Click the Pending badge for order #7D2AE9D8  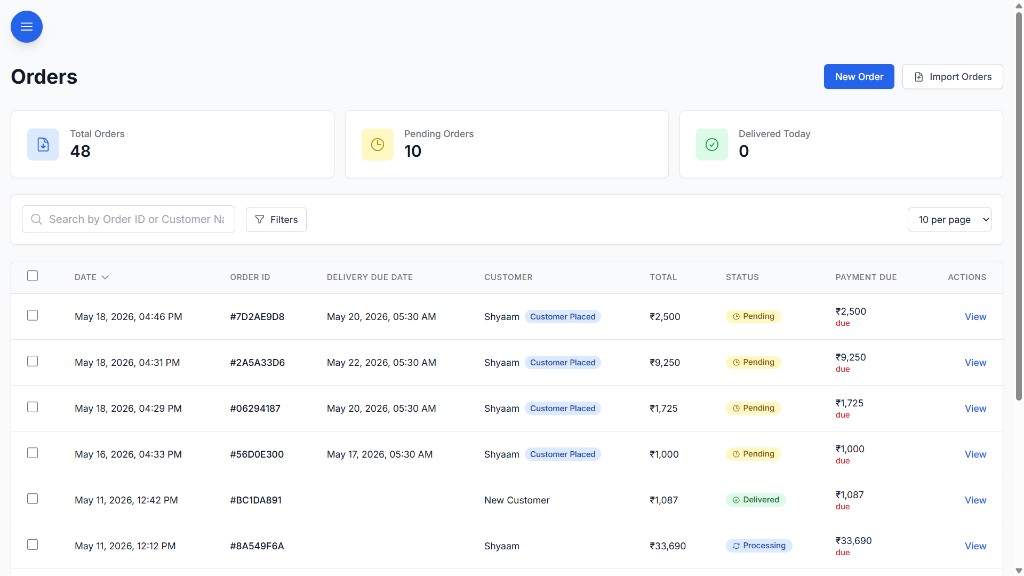coord(753,316)
